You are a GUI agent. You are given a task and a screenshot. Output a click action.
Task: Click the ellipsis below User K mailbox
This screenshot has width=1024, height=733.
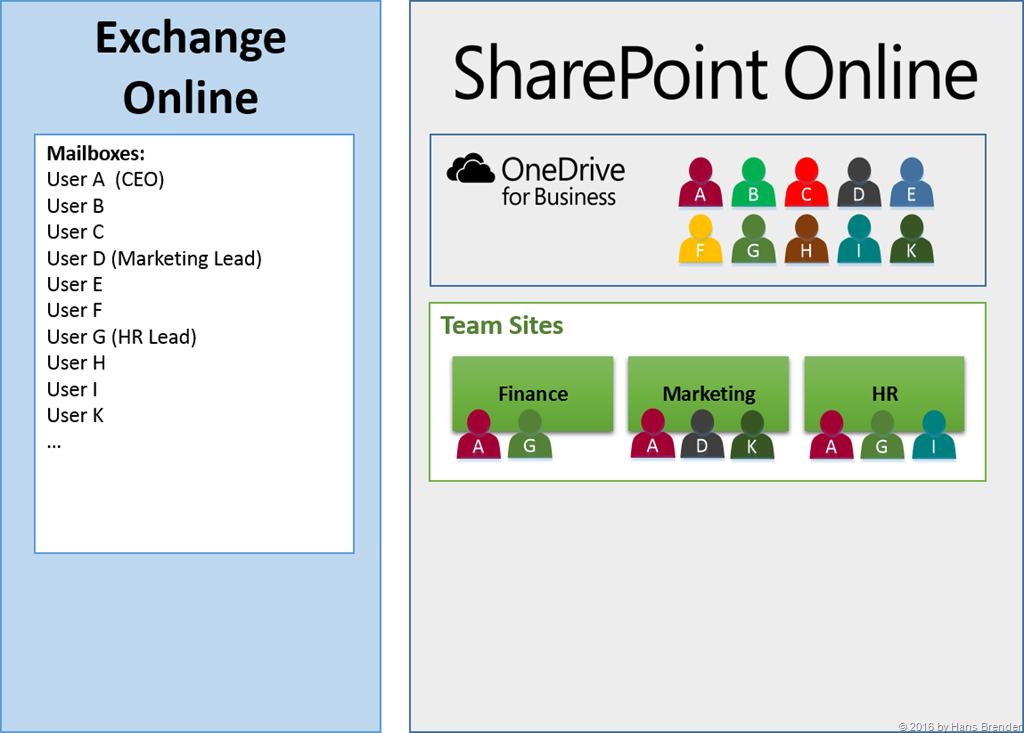(54, 442)
